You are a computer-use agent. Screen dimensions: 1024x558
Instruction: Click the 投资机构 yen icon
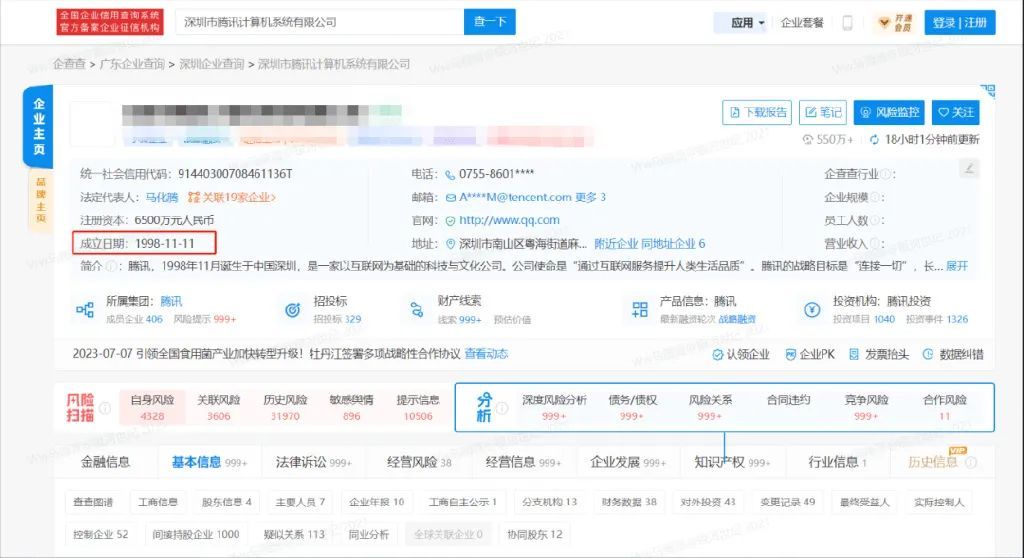click(x=812, y=310)
